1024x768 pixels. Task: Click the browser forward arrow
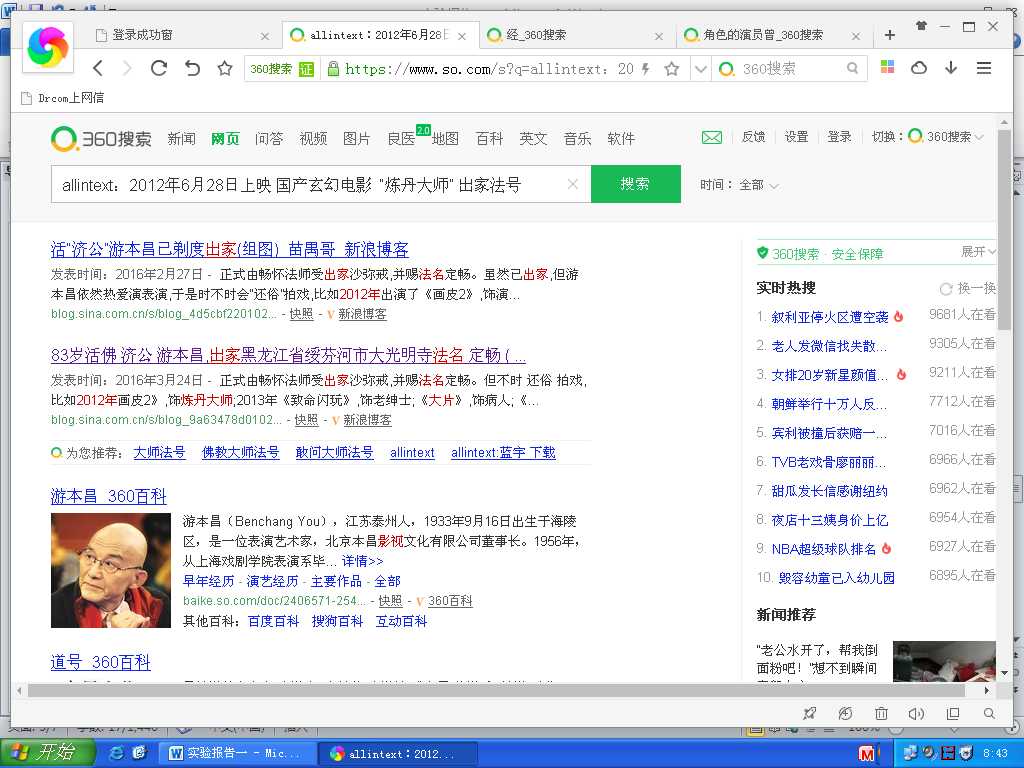[128, 68]
